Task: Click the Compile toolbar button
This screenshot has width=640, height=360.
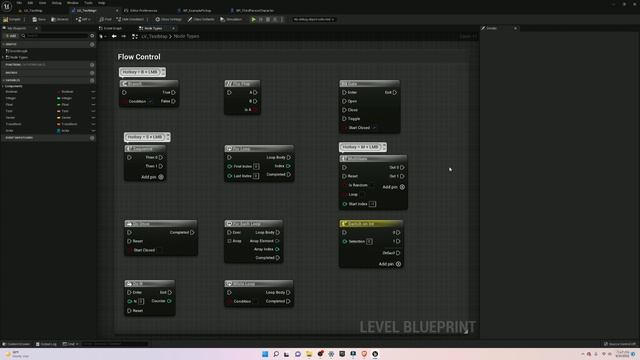Action: [12, 19]
